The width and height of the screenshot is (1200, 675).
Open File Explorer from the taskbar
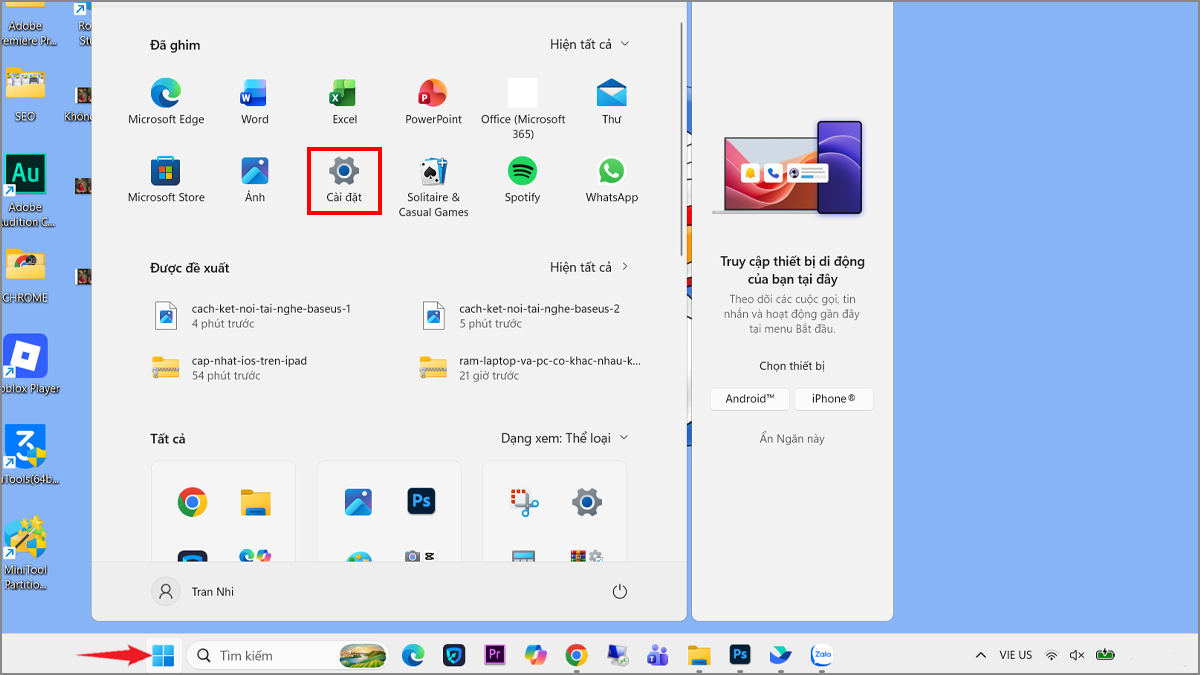coord(699,655)
